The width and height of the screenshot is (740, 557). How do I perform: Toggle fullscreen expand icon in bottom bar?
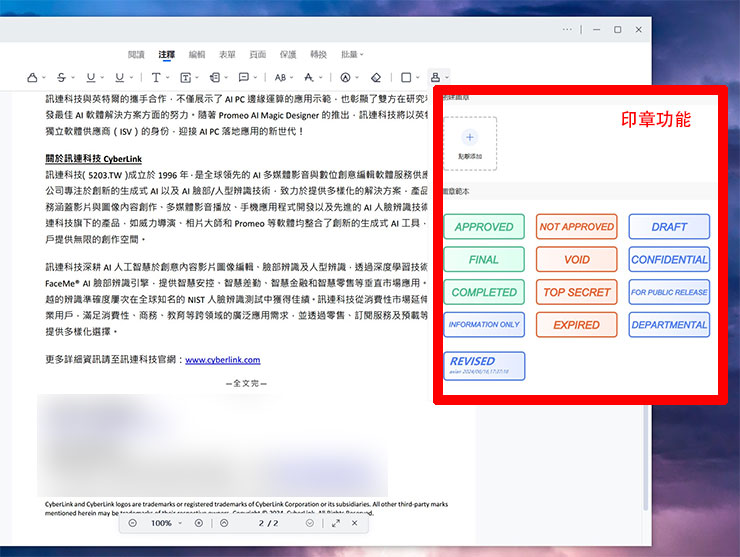(x=336, y=523)
